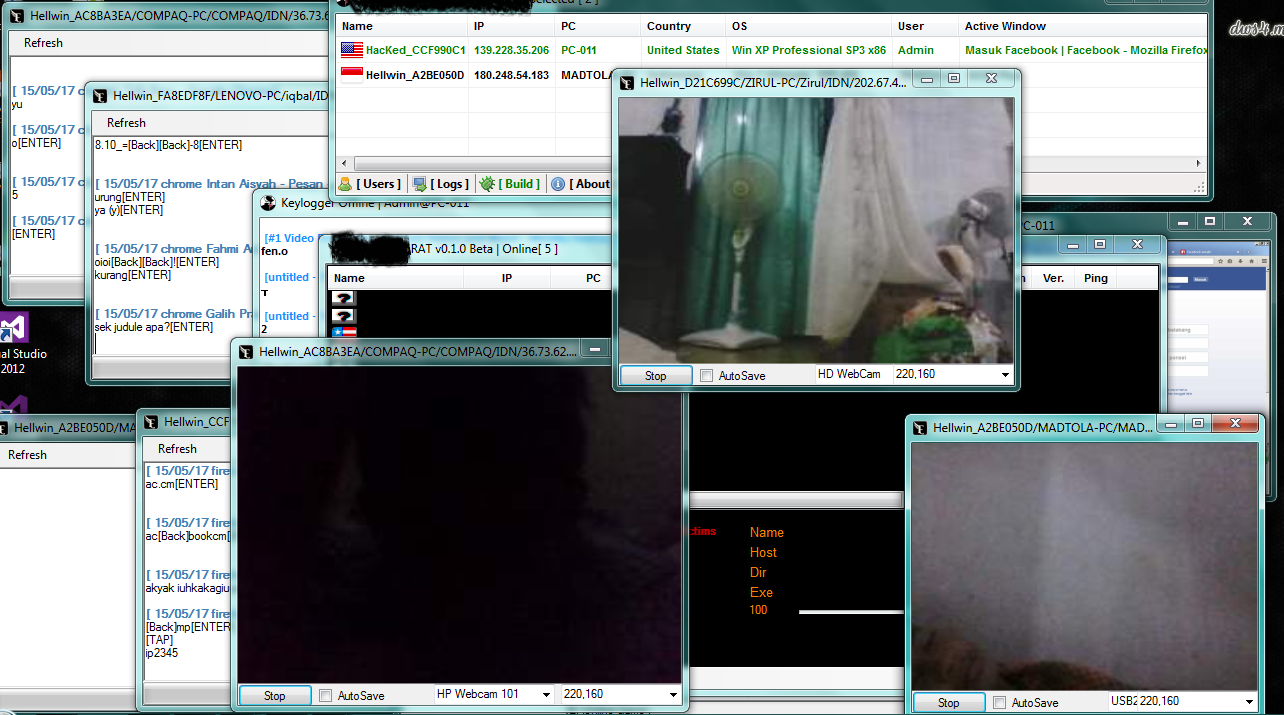Screen dimensions: 1284x715
Task: Click Refresh in the top-left Hellwin_AC8BA3EA log window
Action: pos(43,43)
